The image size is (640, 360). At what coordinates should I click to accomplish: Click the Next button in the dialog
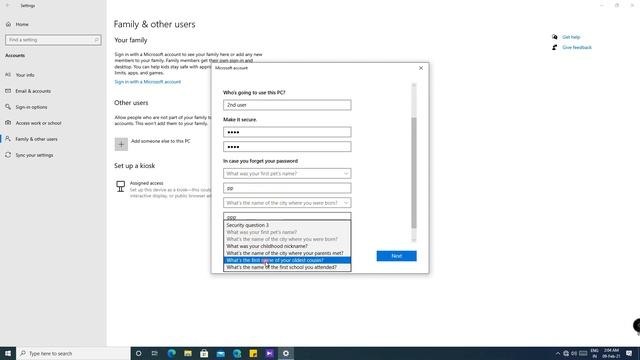(x=396, y=256)
